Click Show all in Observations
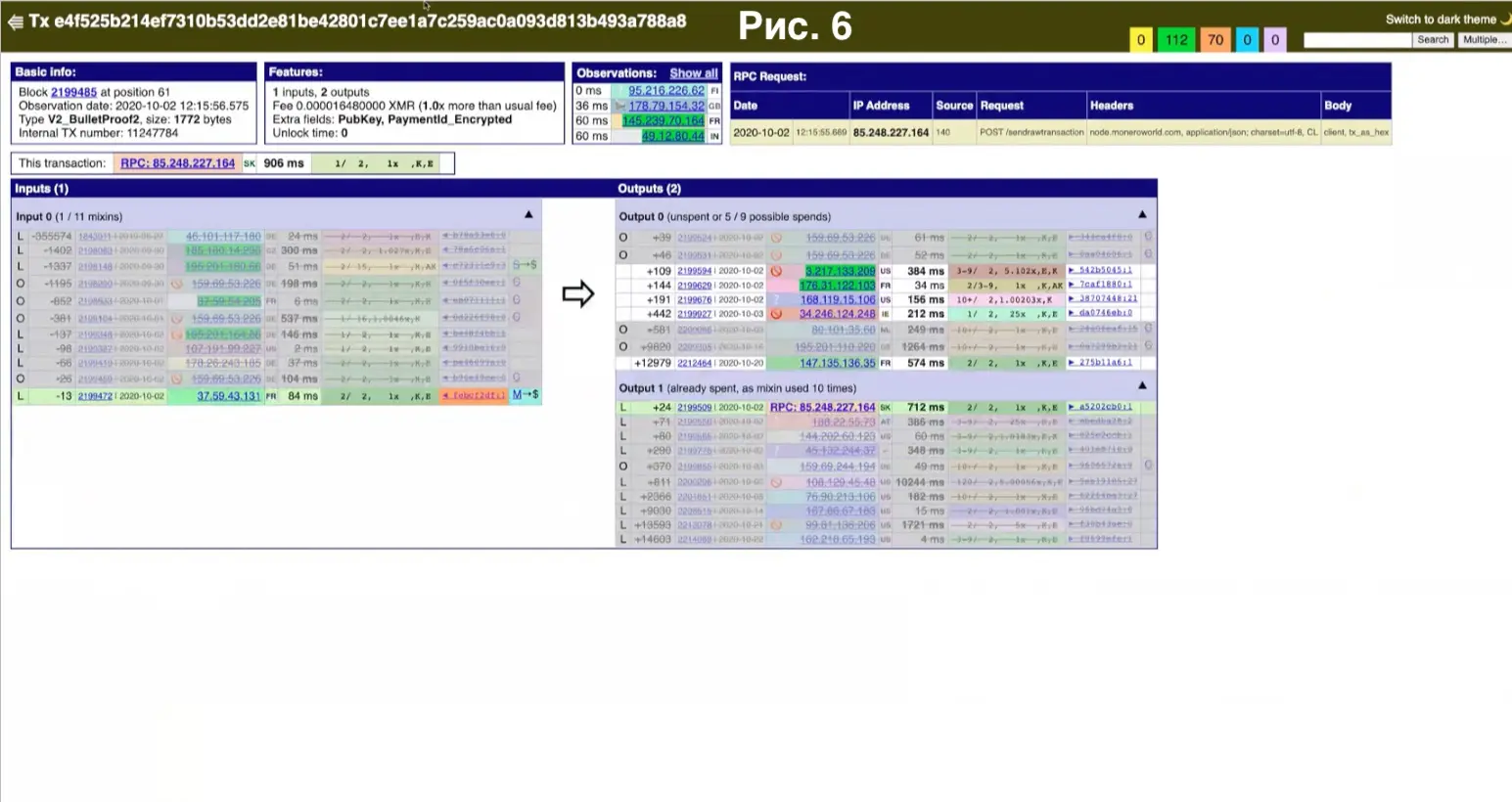This screenshot has height=802, width=1512. (x=693, y=73)
